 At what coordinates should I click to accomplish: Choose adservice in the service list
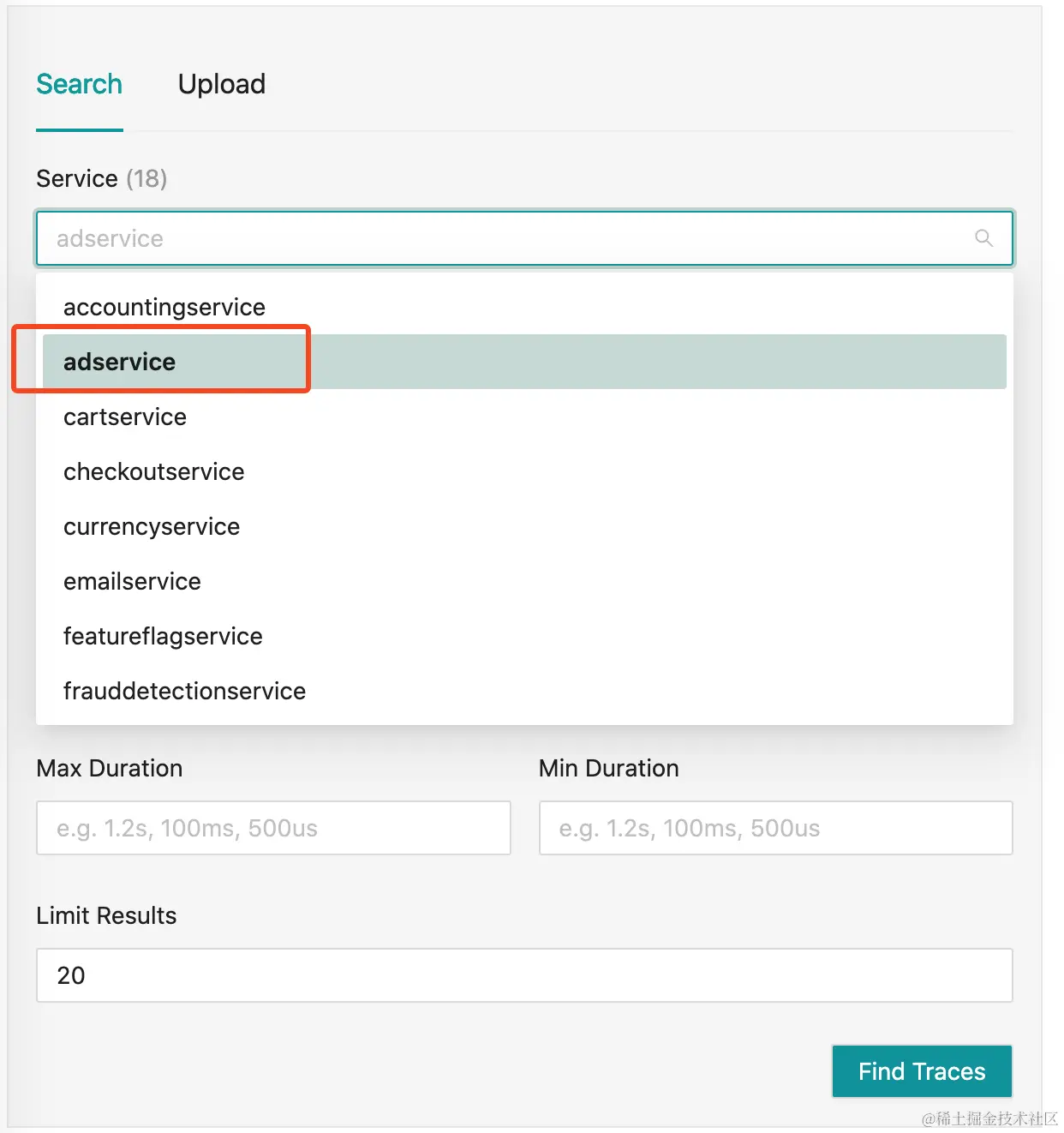point(120,362)
